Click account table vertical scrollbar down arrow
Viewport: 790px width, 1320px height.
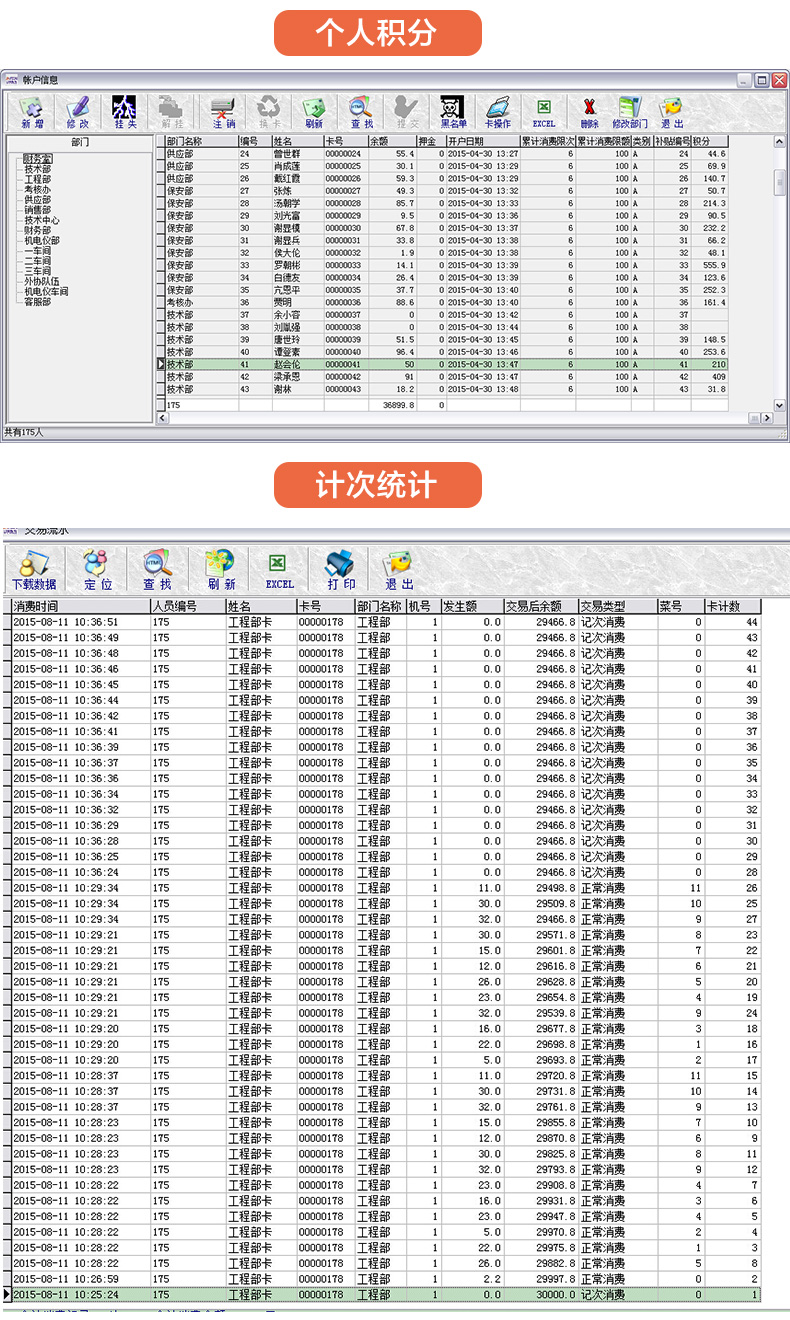click(780, 405)
